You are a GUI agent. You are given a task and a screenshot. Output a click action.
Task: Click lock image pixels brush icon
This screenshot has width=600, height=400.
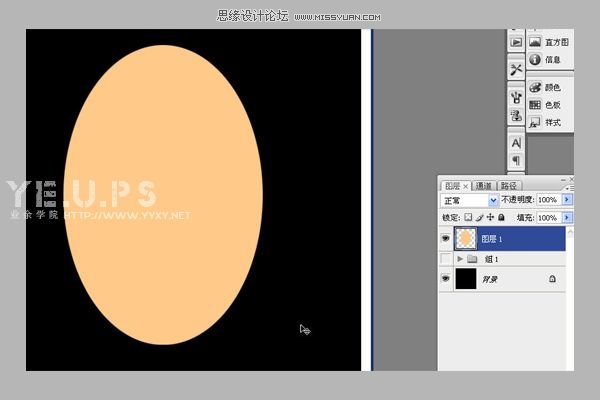[479, 217]
